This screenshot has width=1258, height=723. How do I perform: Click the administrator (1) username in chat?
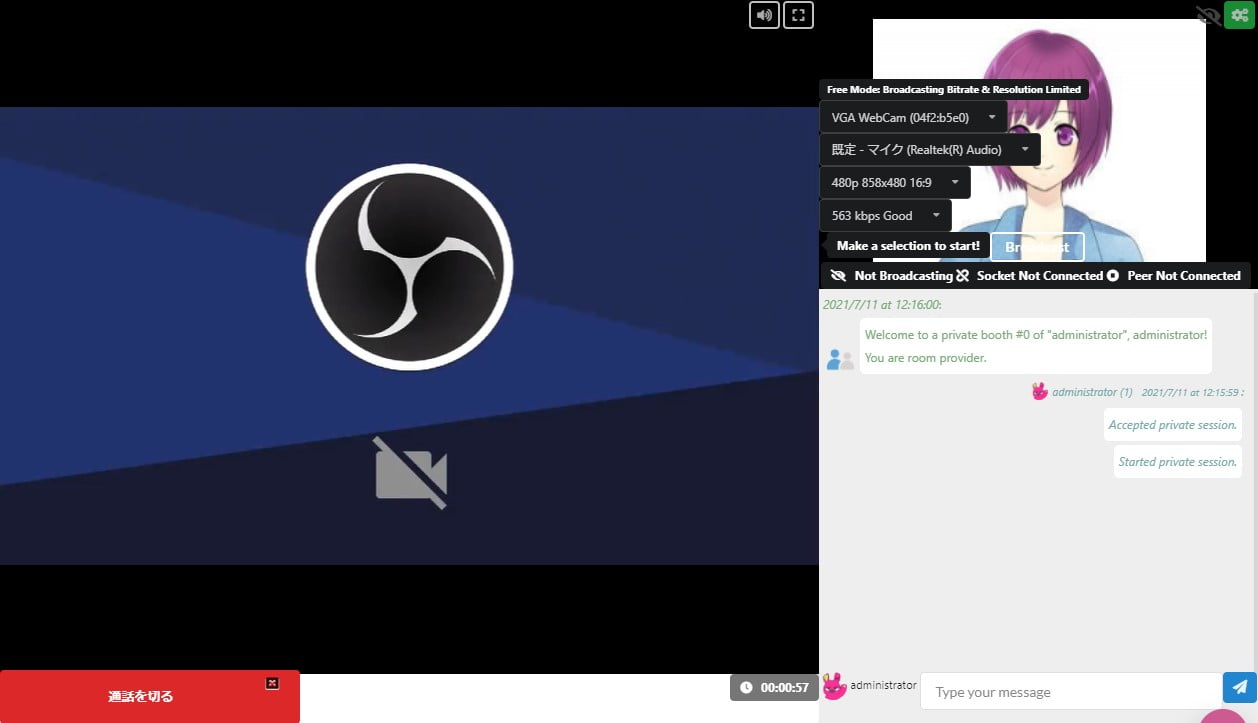(x=1091, y=393)
